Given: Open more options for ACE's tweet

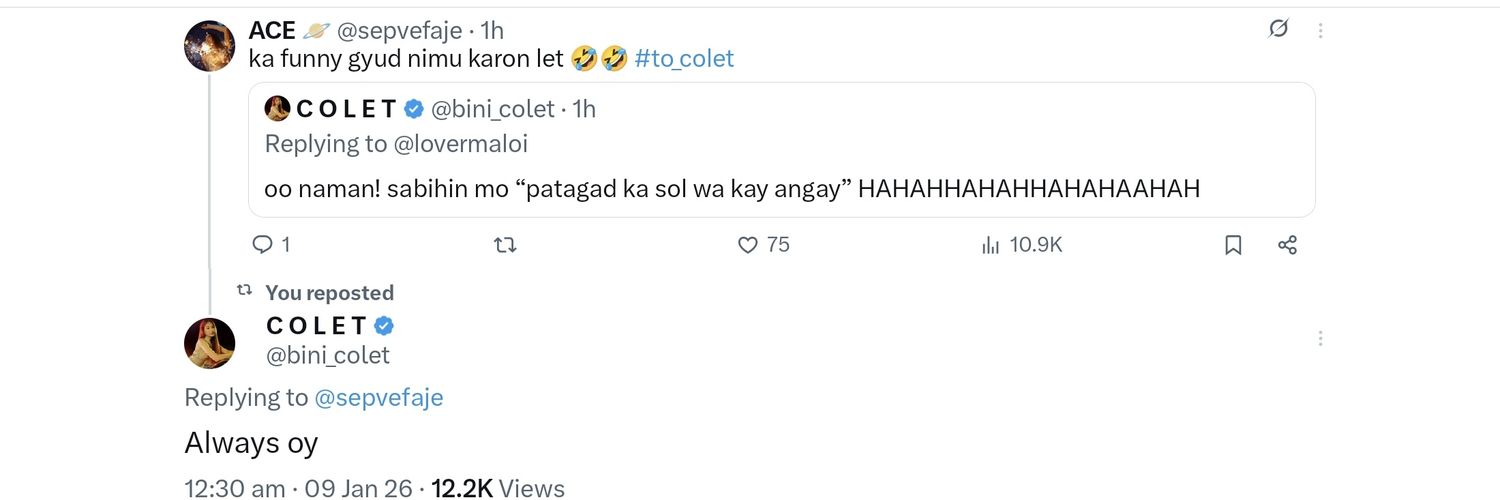Looking at the screenshot, I should (x=1321, y=30).
